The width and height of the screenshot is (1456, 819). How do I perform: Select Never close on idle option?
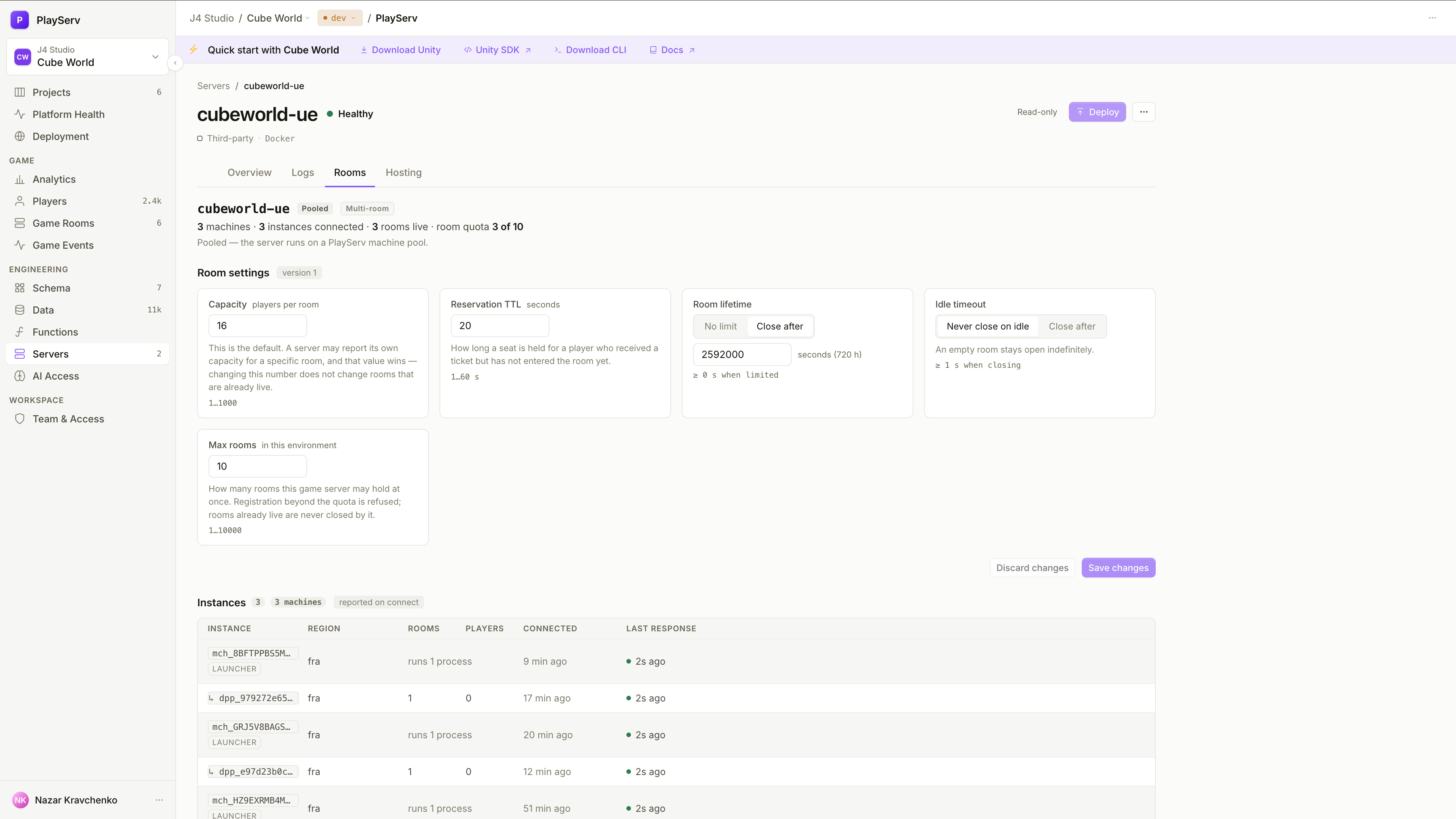coord(987,326)
